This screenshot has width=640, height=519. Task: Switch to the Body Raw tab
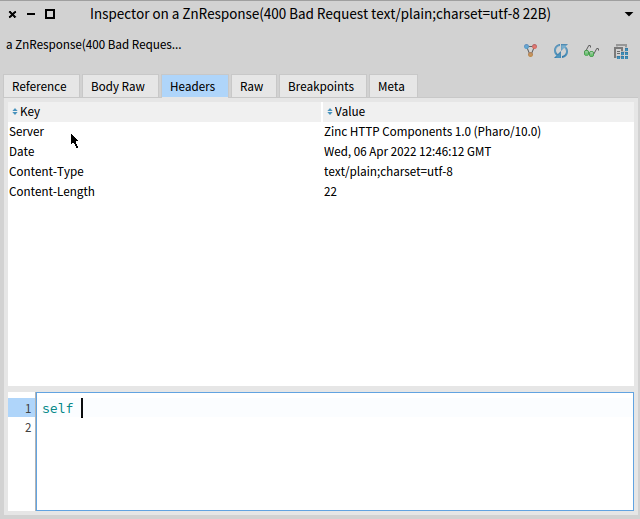click(x=118, y=86)
